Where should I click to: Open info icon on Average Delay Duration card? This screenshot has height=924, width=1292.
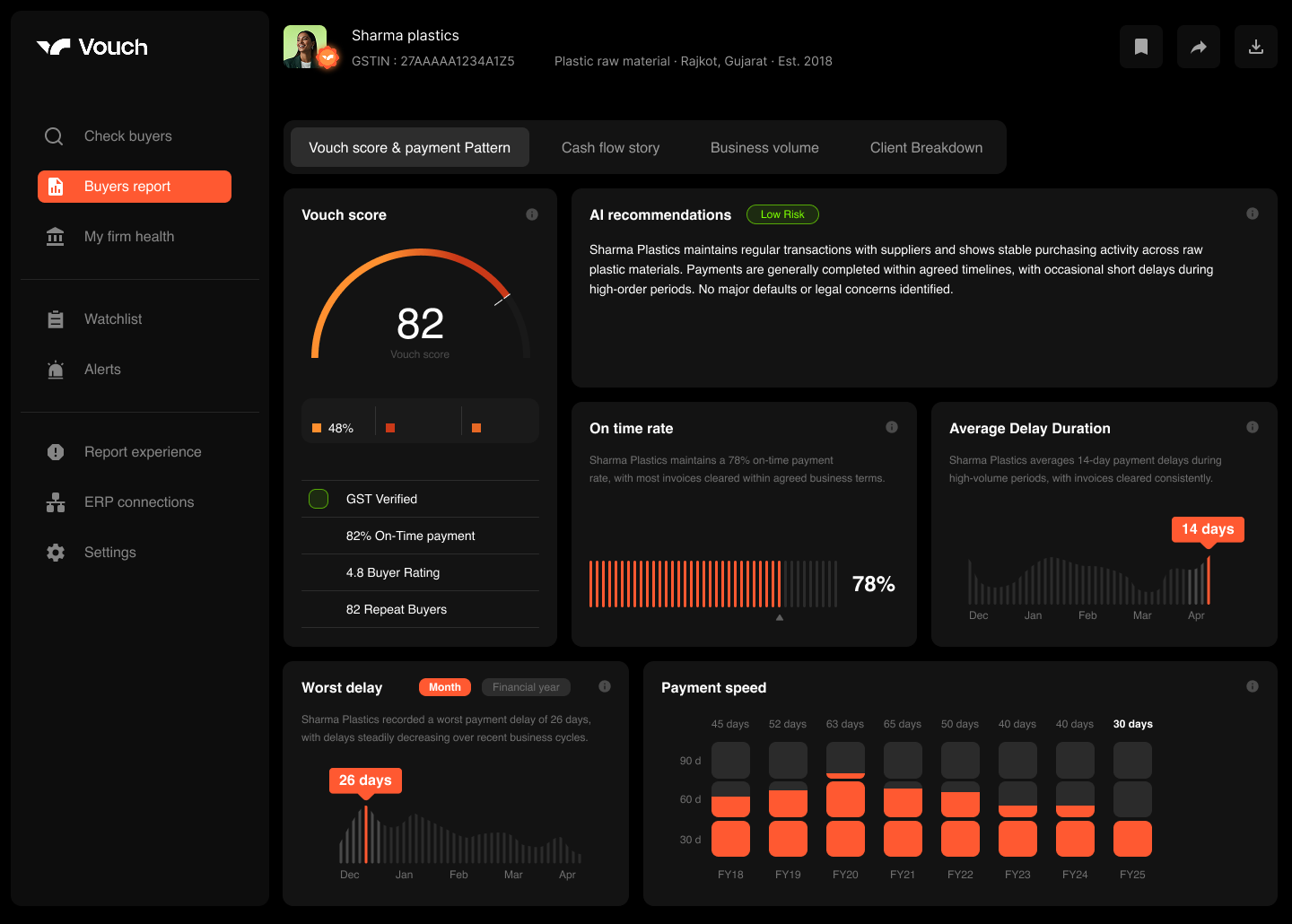click(1253, 427)
